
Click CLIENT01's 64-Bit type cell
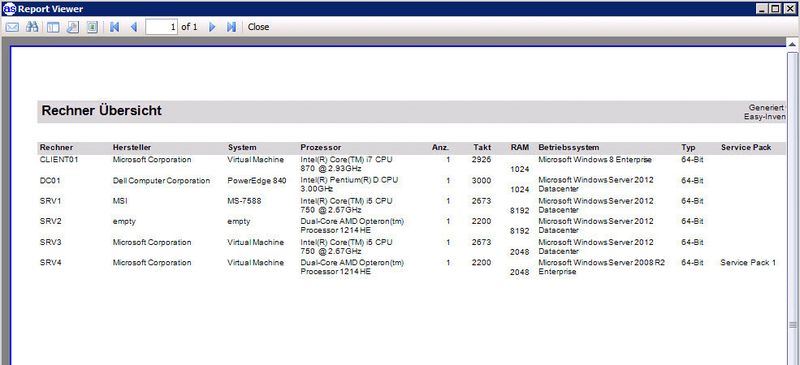pyautogui.click(x=692, y=160)
